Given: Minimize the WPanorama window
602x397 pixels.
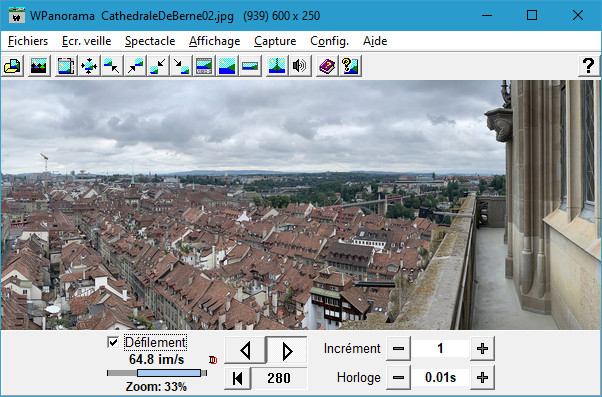Looking at the screenshot, I should click(x=487, y=15).
